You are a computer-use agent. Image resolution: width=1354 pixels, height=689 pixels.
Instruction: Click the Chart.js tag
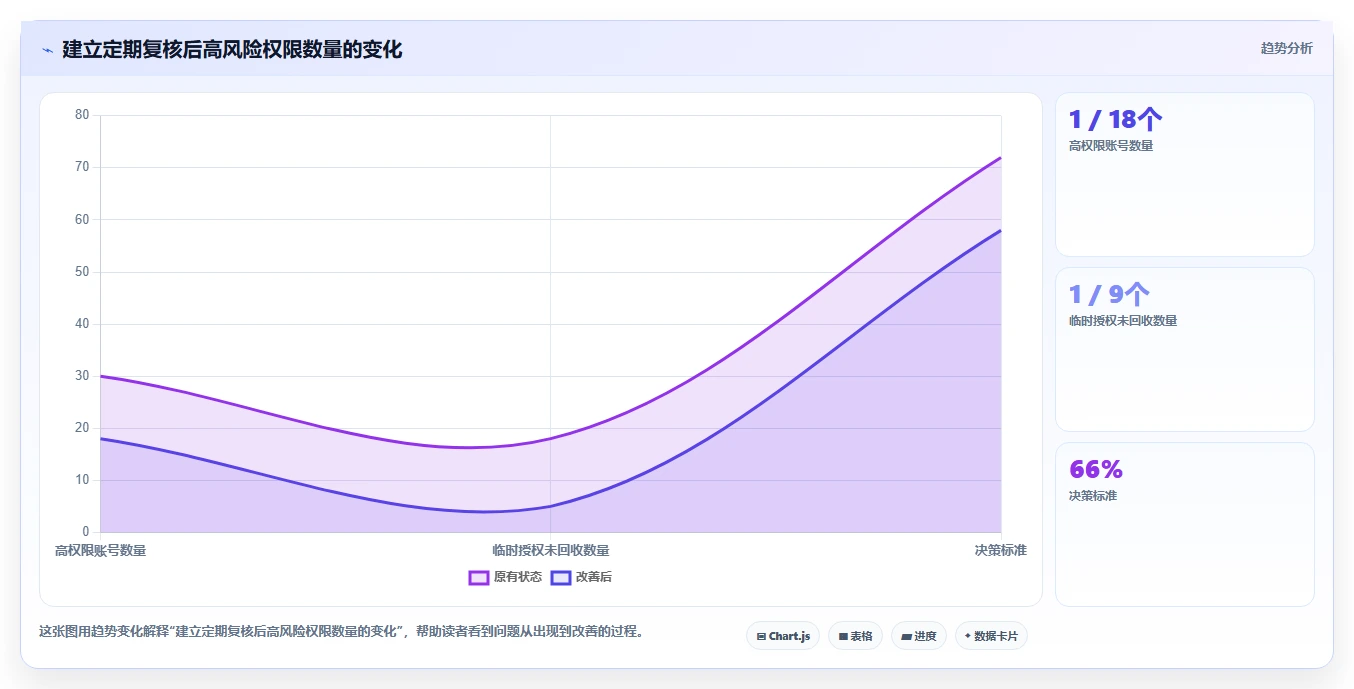point(783,636)
